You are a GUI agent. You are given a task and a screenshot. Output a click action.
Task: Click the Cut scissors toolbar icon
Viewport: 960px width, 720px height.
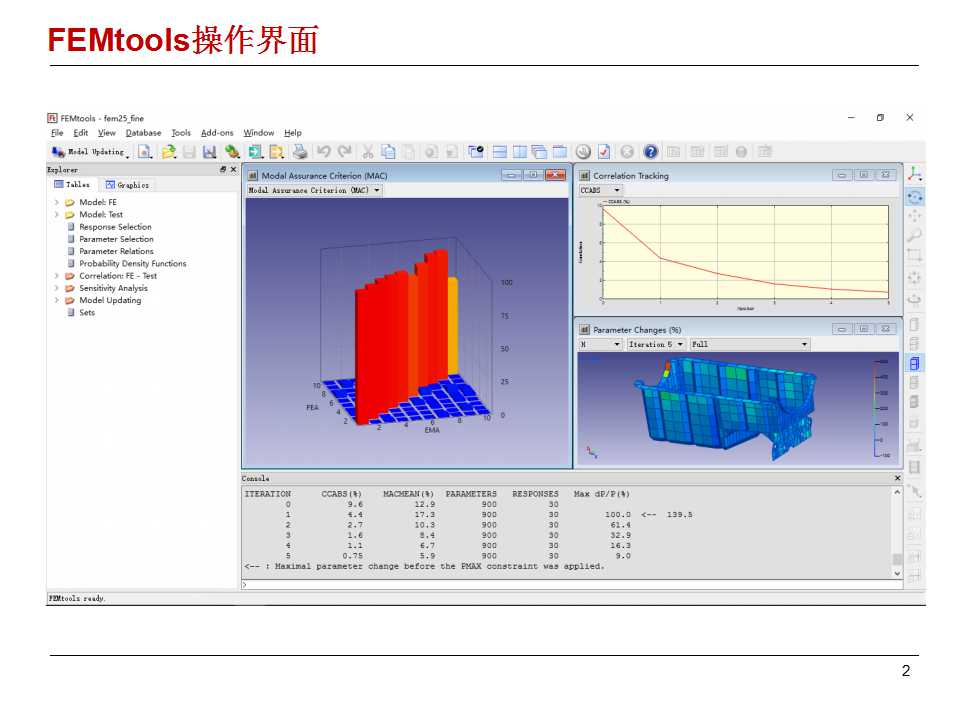[367, 152]
